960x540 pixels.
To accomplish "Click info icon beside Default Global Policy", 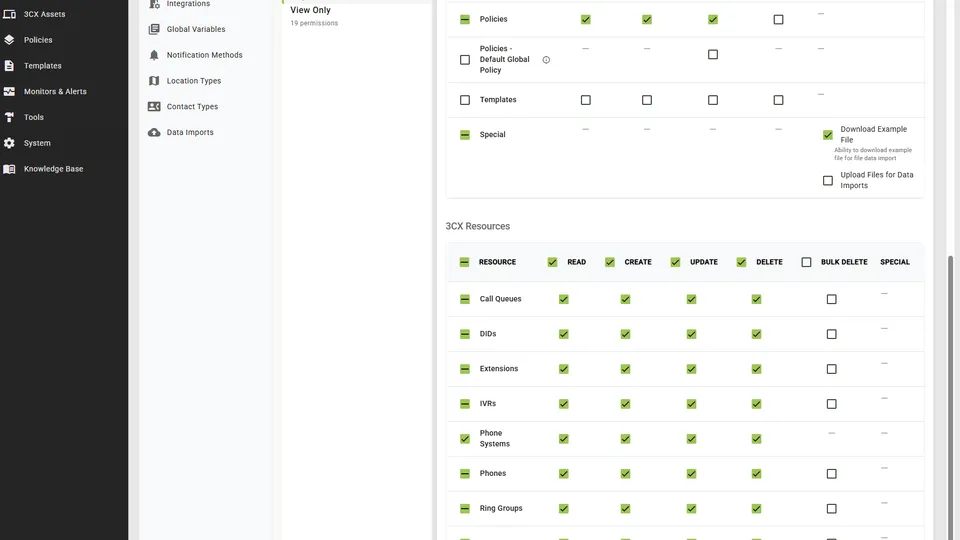I will point(546,59).
